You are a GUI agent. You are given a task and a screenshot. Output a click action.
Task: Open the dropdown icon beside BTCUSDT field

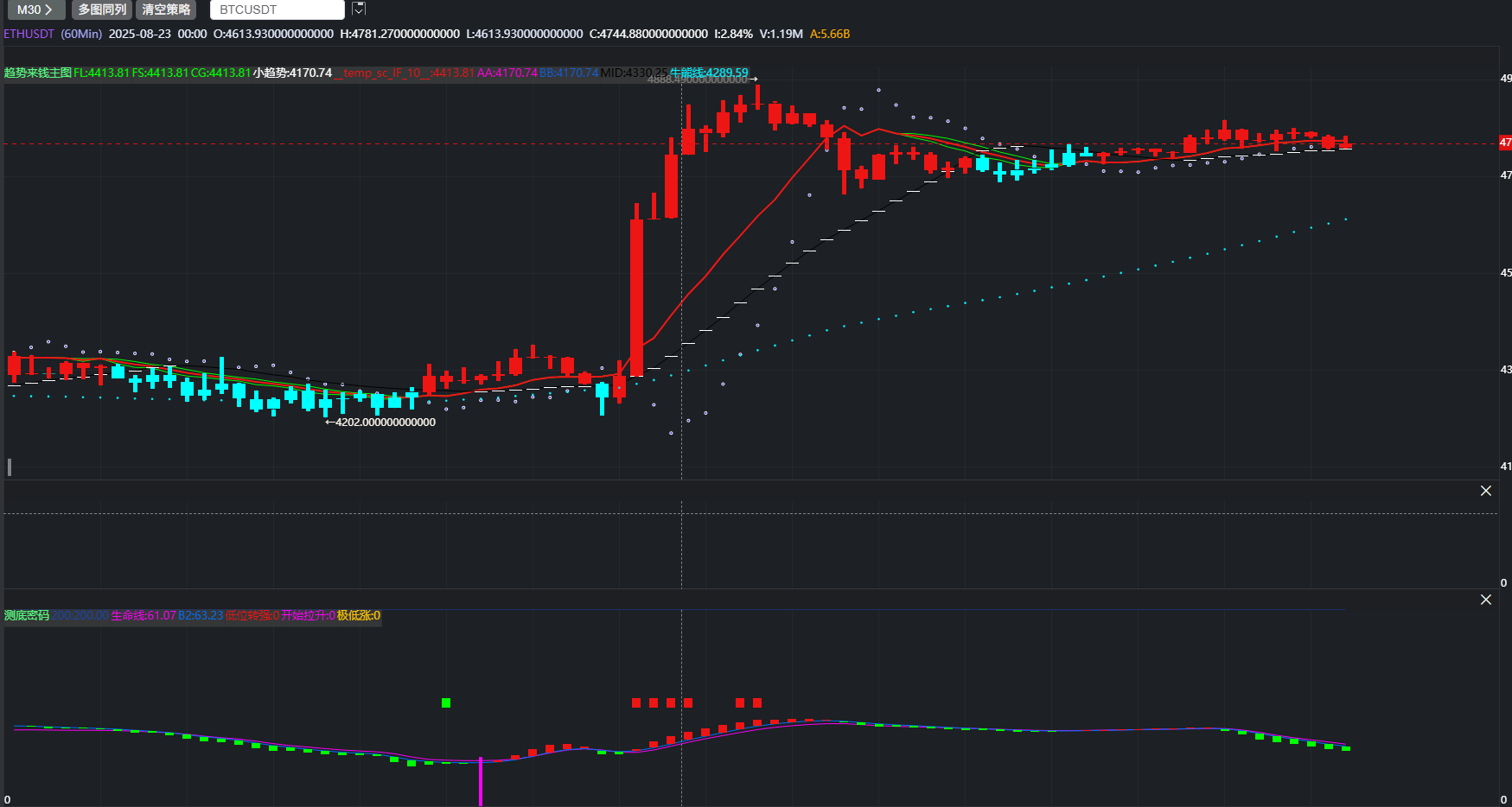coord(360,9)
